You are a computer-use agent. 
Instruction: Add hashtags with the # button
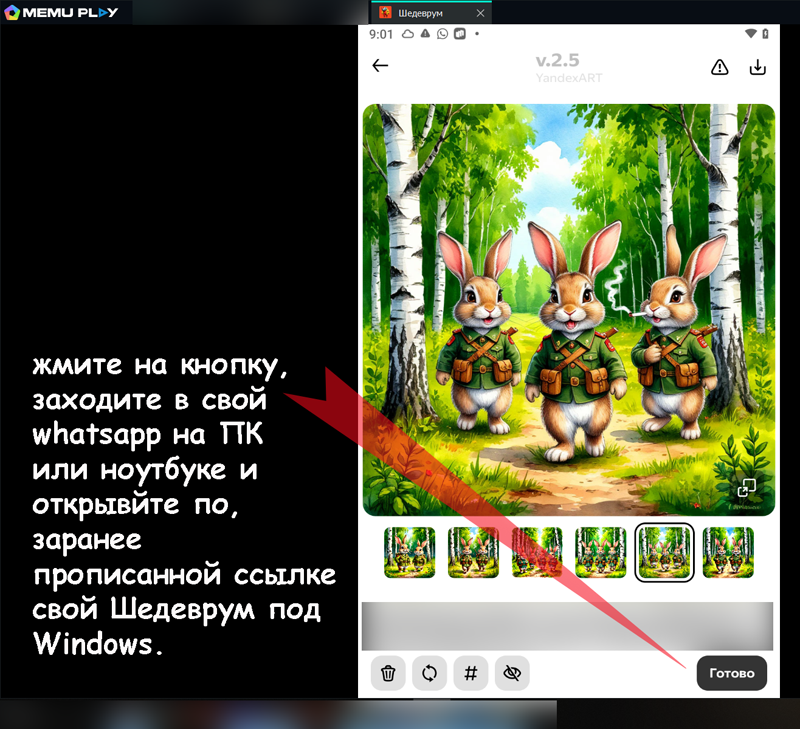(x=471, y=673)
